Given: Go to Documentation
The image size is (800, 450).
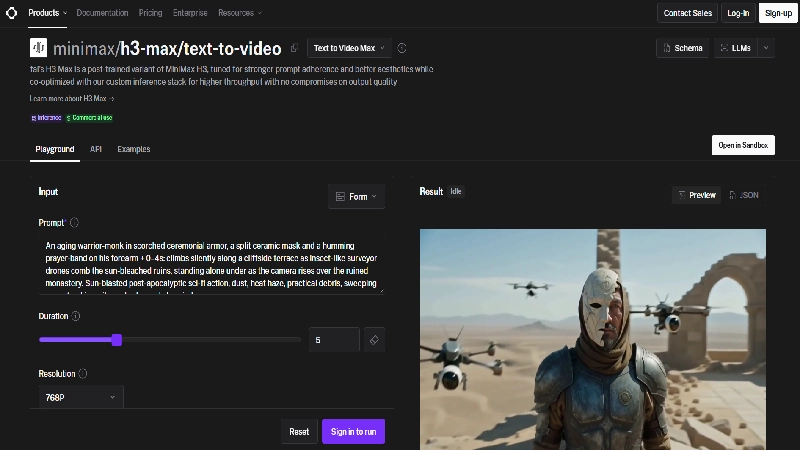Looking at the screenshot, I should coord(102,13).
